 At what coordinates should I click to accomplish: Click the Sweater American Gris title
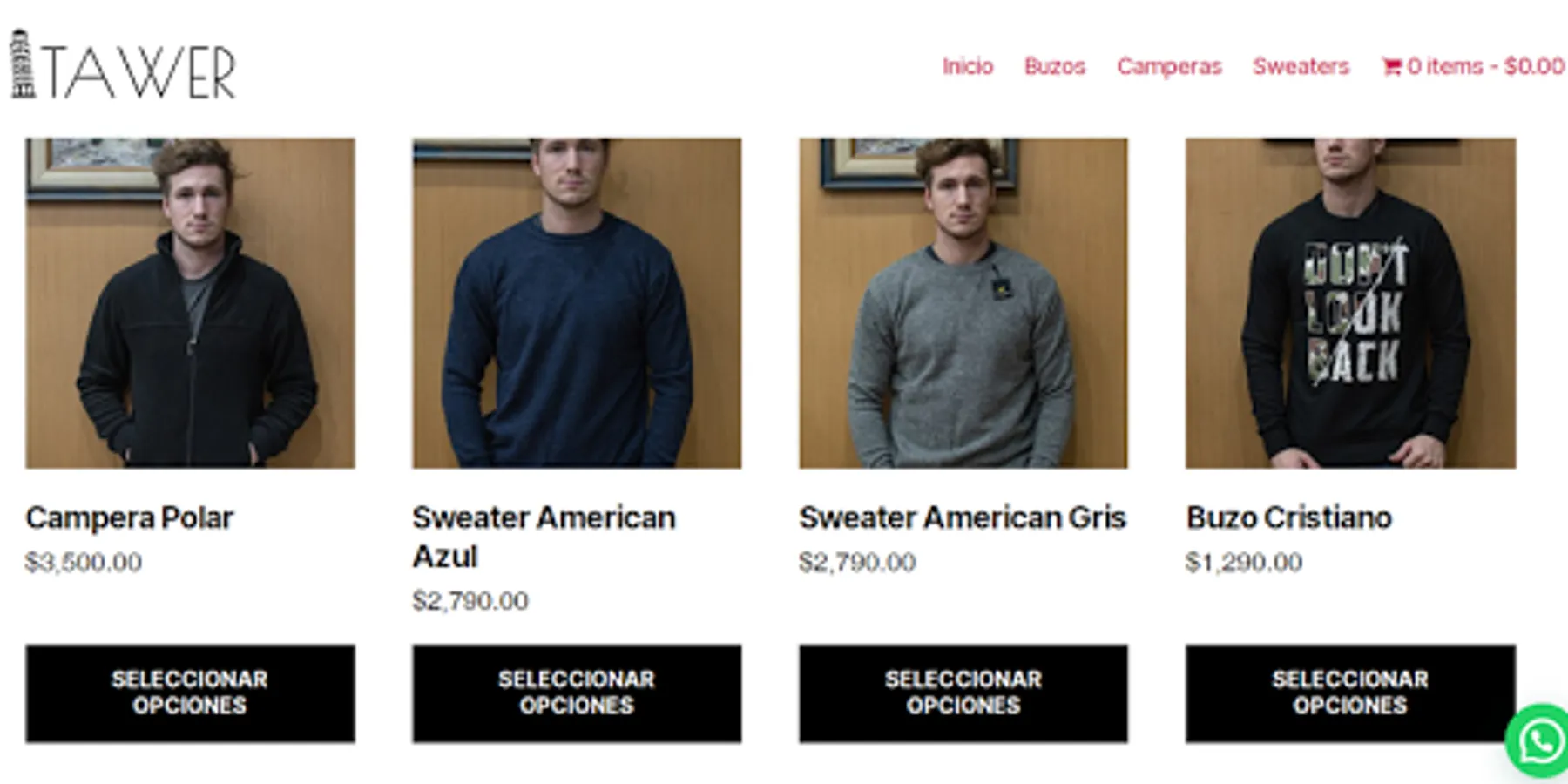coord(963,517)
